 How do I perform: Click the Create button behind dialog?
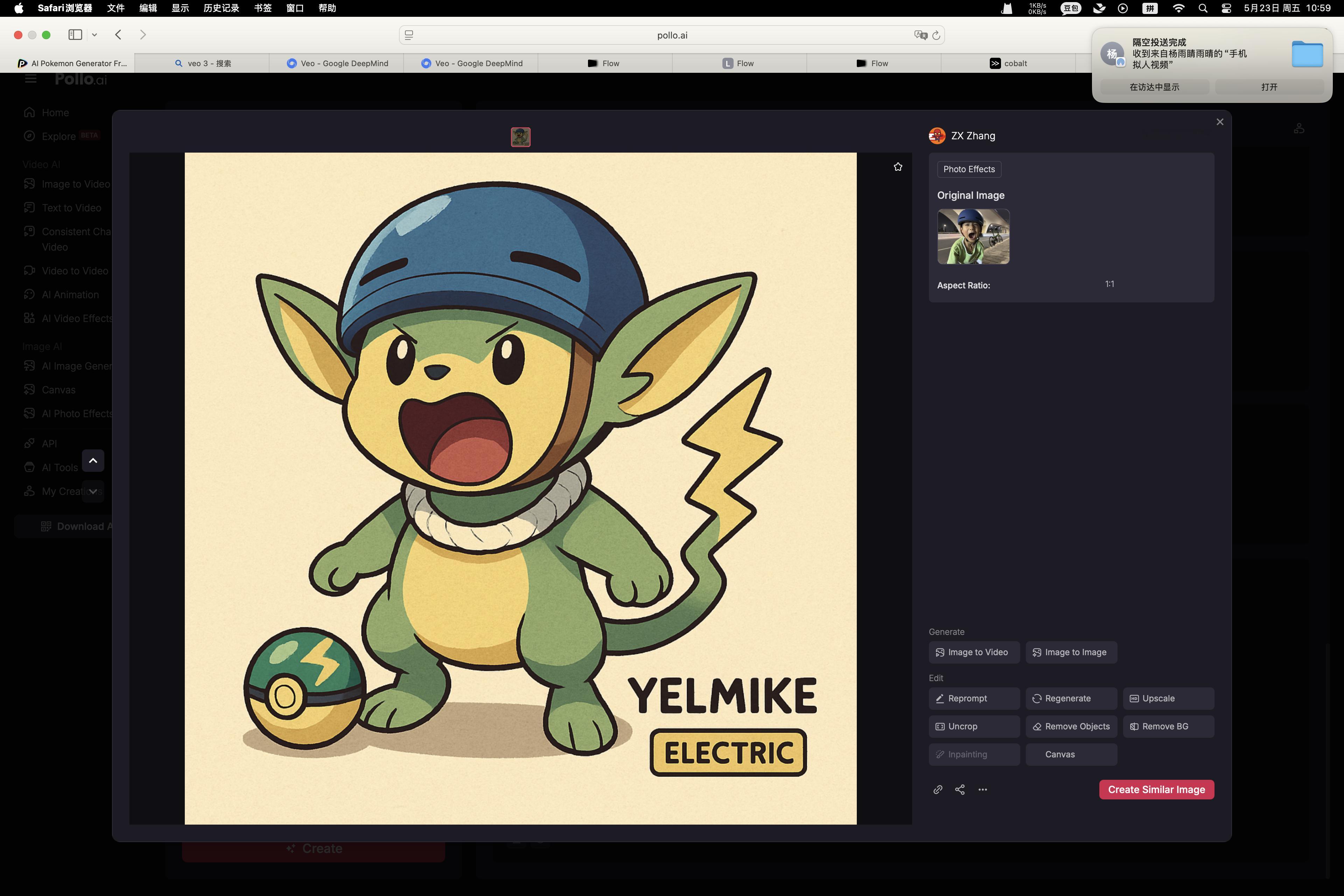313,848
